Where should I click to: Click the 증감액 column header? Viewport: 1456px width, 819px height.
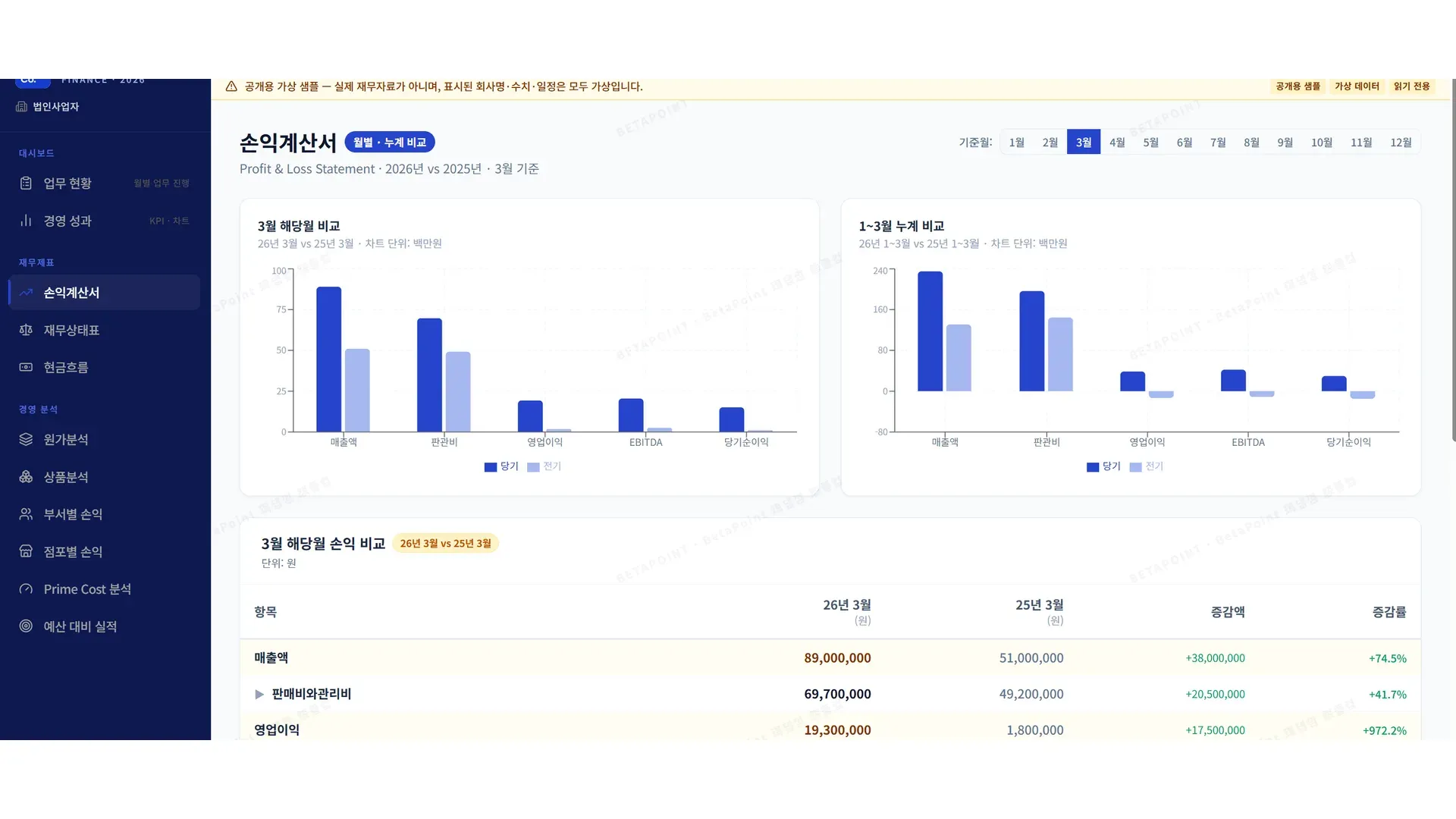tap(1228, 612)
